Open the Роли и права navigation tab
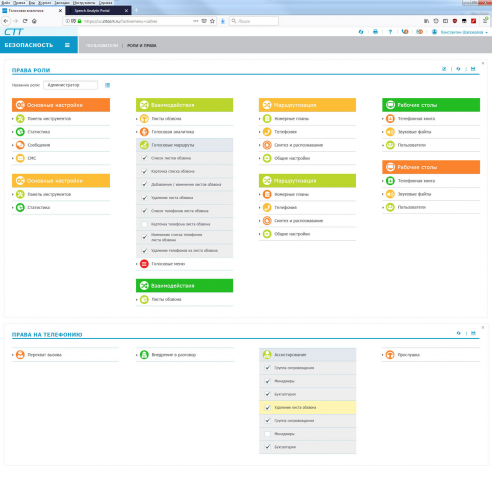 (x=142, y=45)
